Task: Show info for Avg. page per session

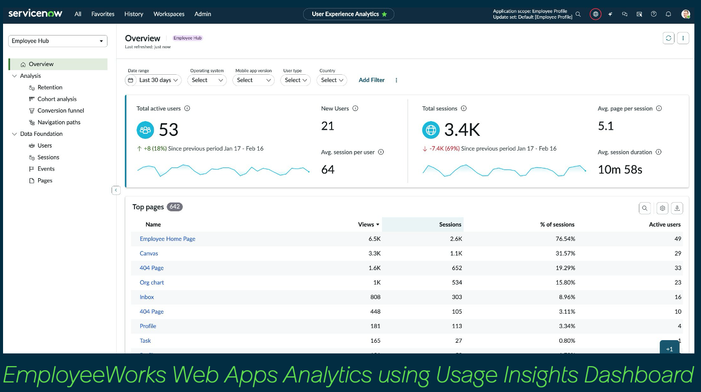Action: [659, 109]
